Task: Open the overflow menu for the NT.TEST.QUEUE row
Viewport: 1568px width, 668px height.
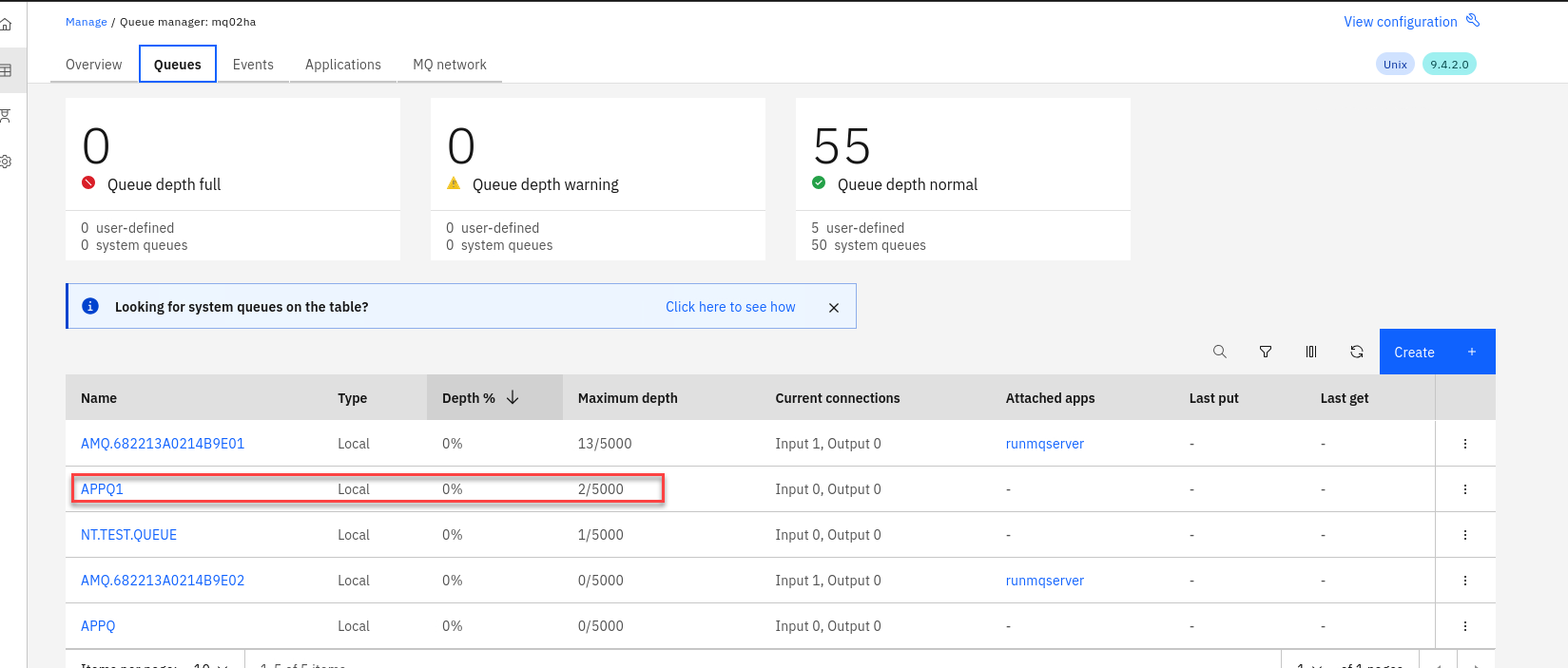Action: coord(1465,535)
